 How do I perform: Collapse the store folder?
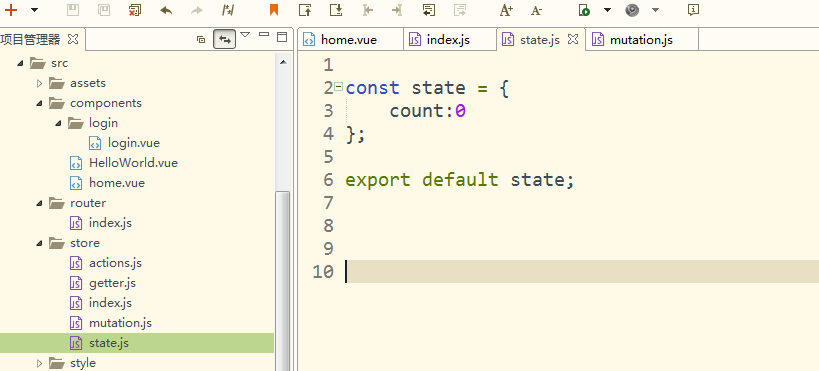click(x=39, y=243)
